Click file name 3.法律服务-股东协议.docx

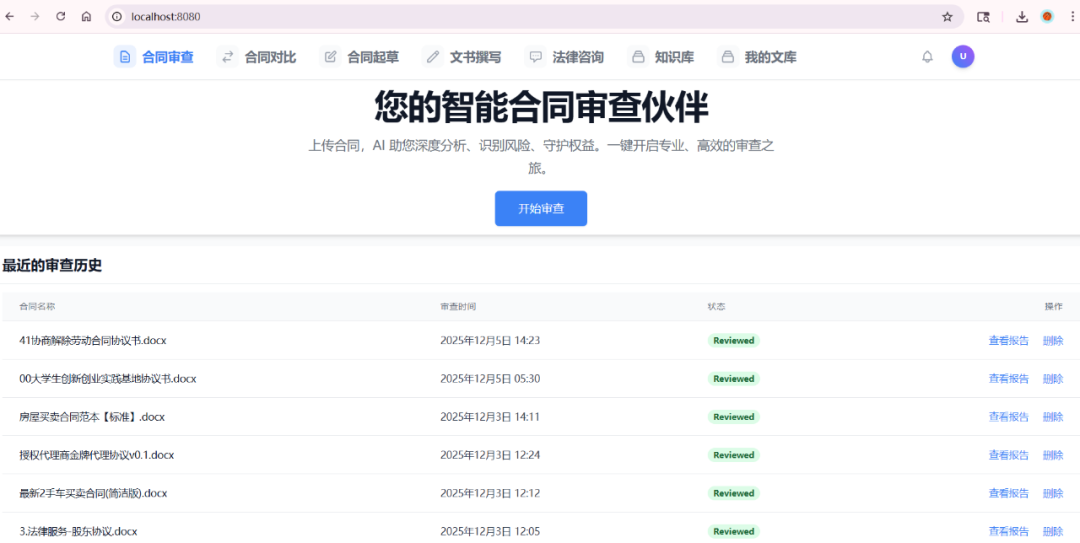pyautogui.click(x=79, y=531)
